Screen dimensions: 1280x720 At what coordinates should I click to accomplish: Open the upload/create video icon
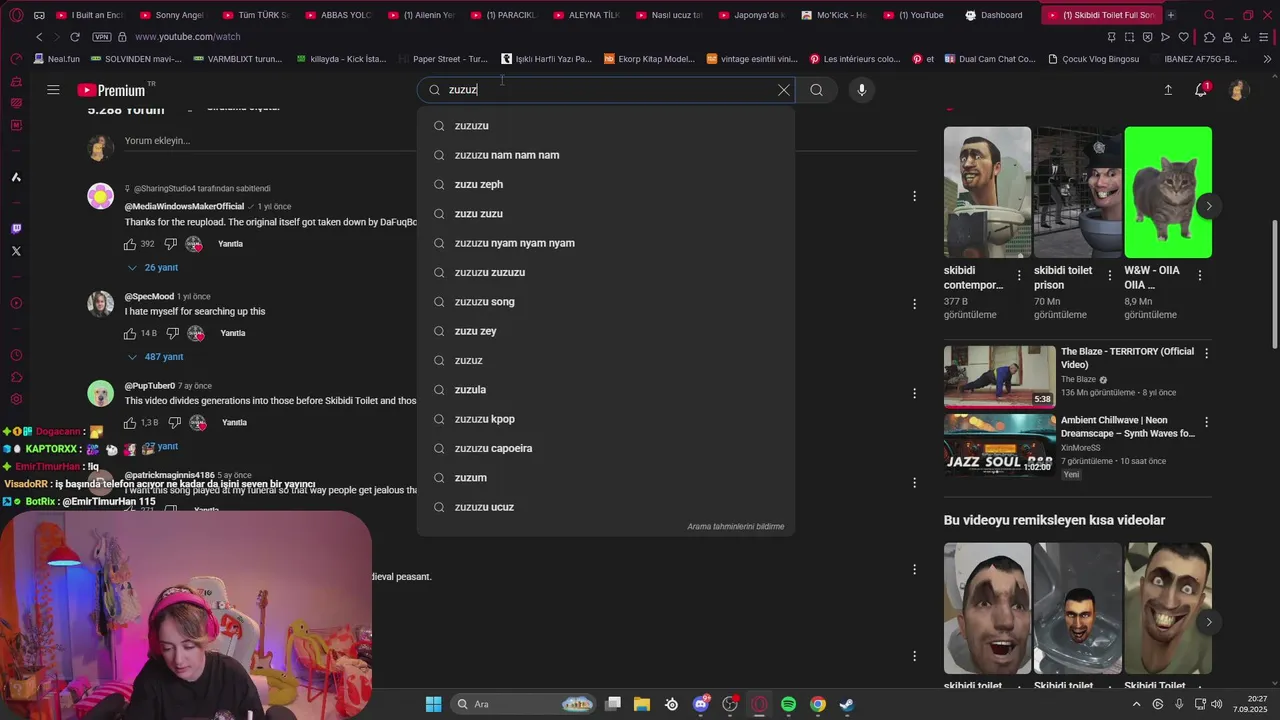pos(1168,90)
